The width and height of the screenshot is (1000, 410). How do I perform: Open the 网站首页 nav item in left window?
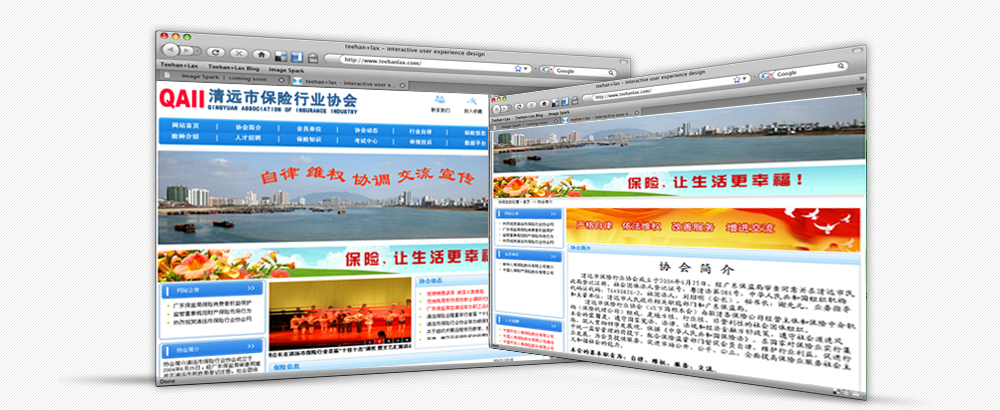[186, 126]
